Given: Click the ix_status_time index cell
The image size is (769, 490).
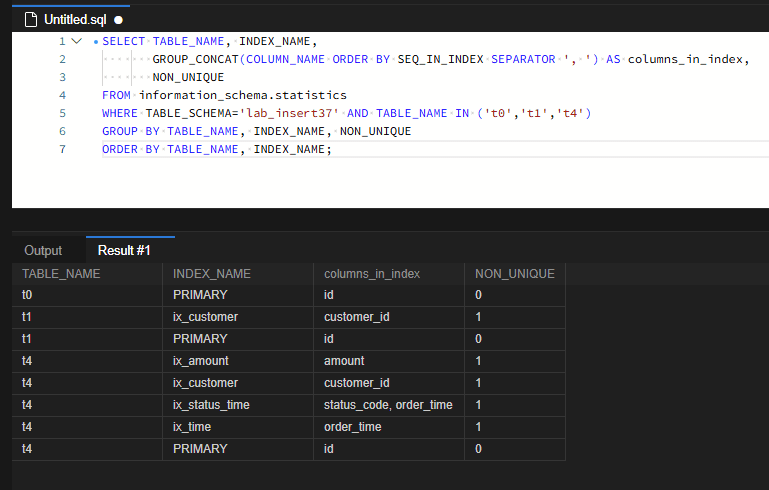Looking at the screenshot, I should (x=238, y=405).
